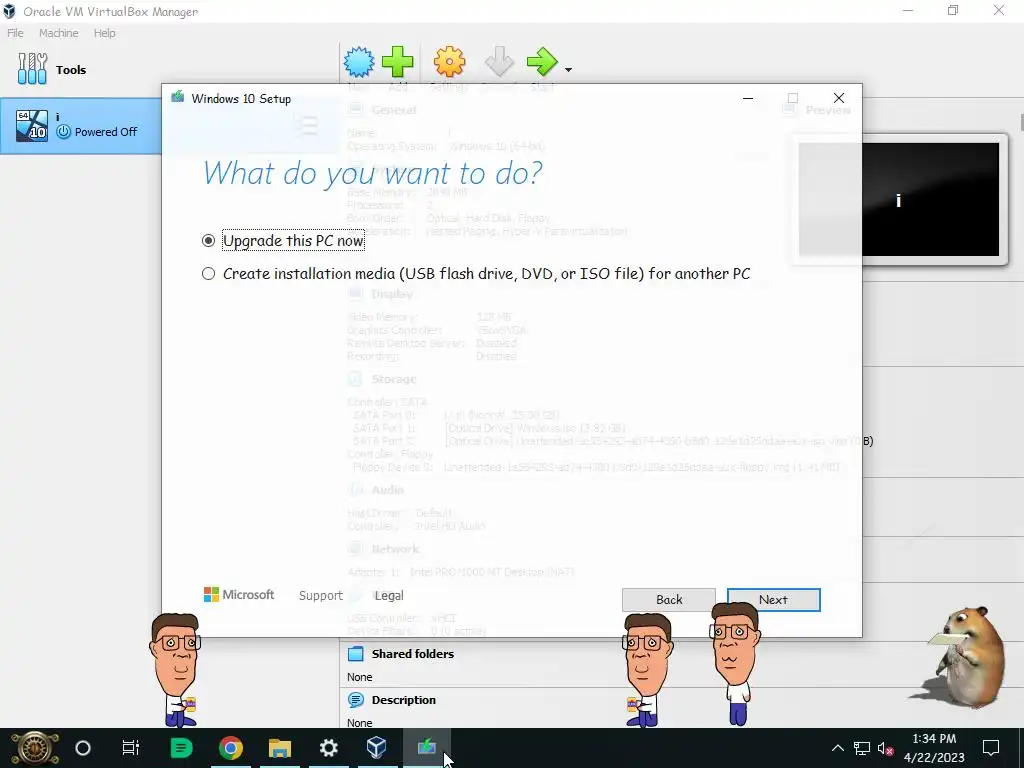
Task: Open Description section header
Action: pyautogui.click(x=404, y=700)
